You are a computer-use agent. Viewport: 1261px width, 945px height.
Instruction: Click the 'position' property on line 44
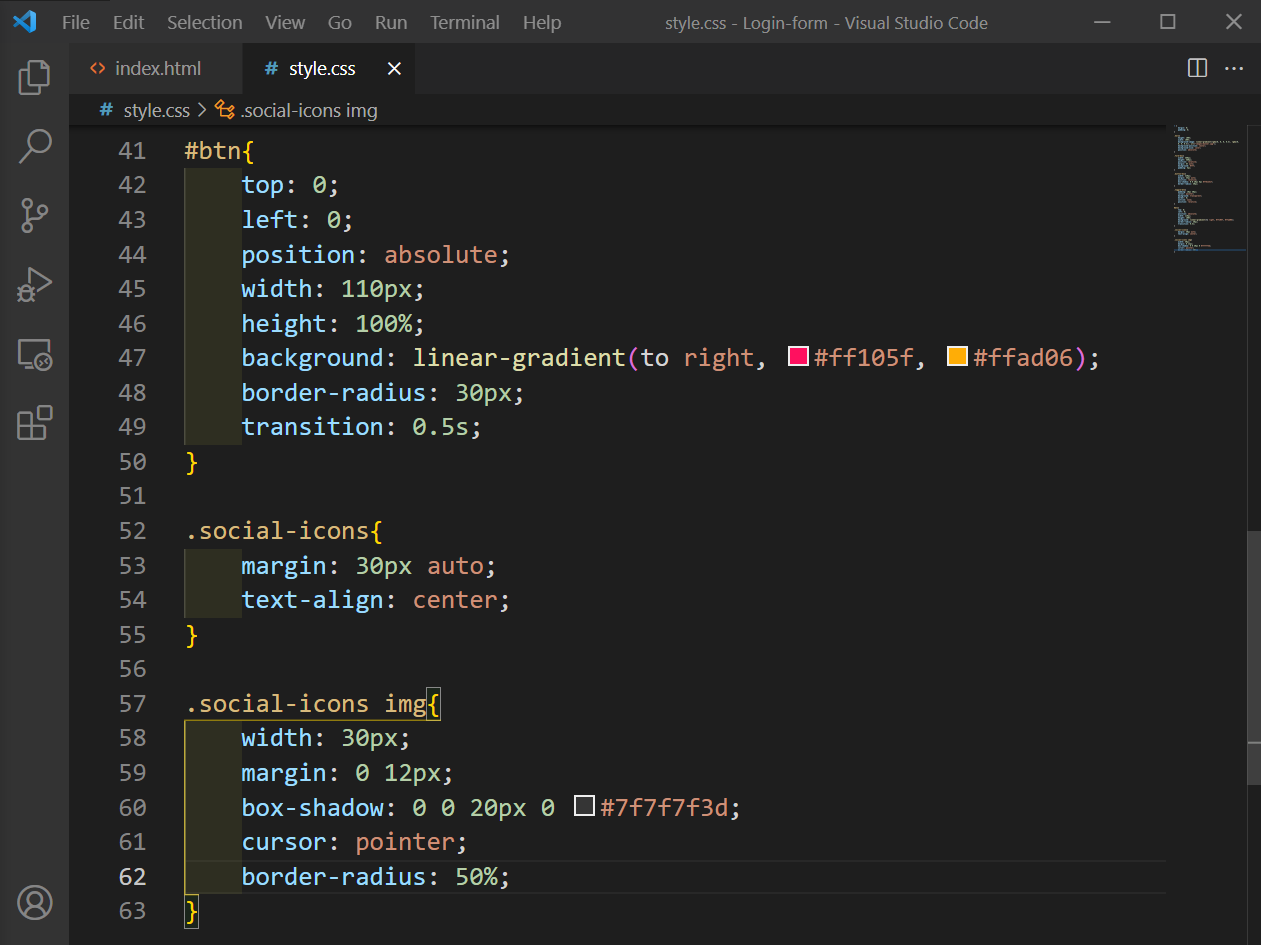point(298,254)
